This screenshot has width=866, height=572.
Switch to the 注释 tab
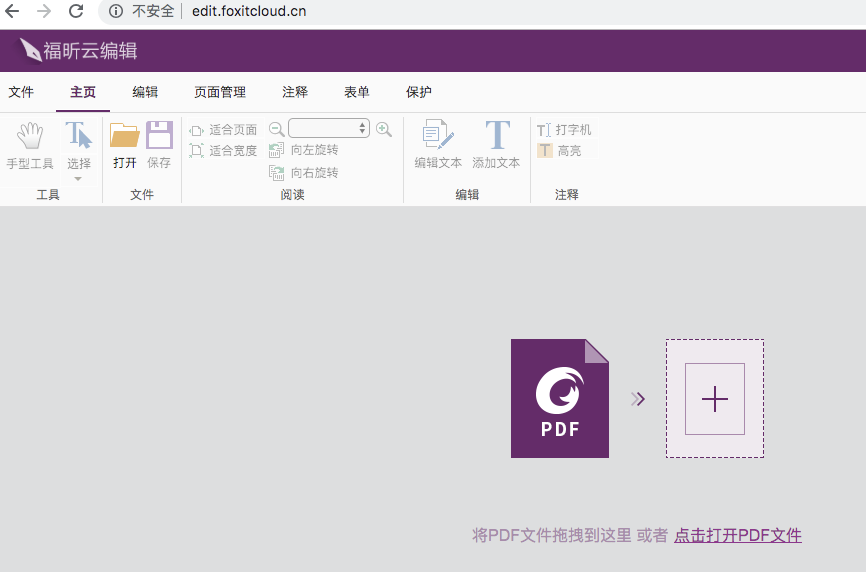coord(295,92)
